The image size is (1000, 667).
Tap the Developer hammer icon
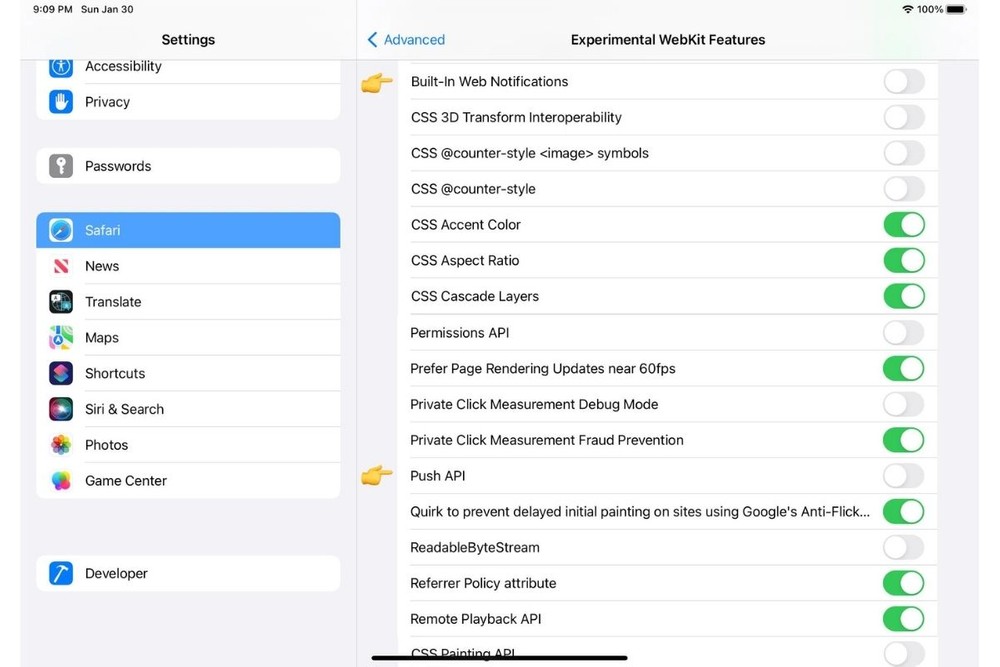pyautogui.click(x=61, y=573)
